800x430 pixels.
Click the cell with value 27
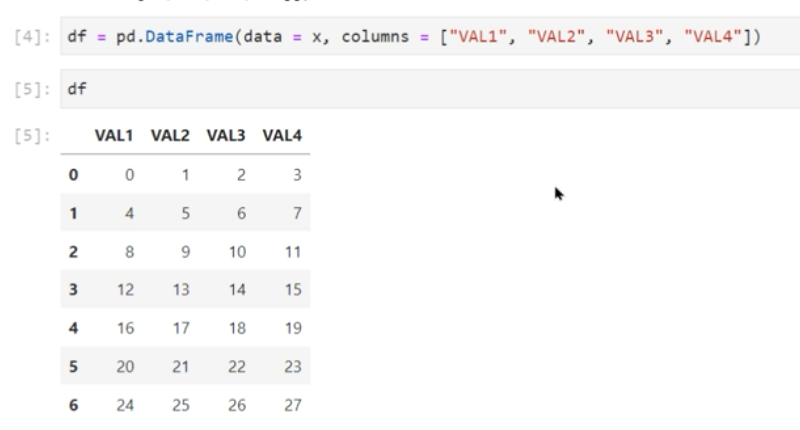click(x=291, y=407)
